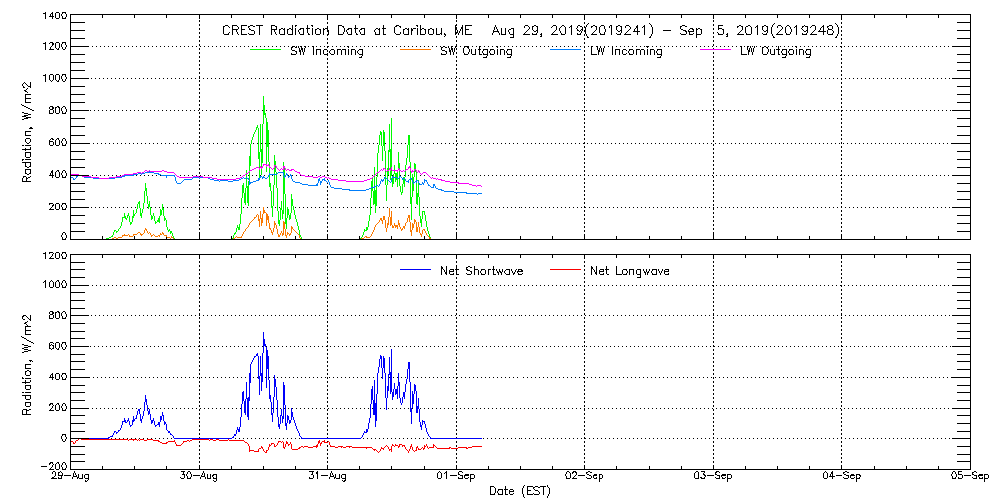Pick the 31-Aug date on the x-axis
This screenshot has height=500, width=1000.
click(x=328, y=477)
